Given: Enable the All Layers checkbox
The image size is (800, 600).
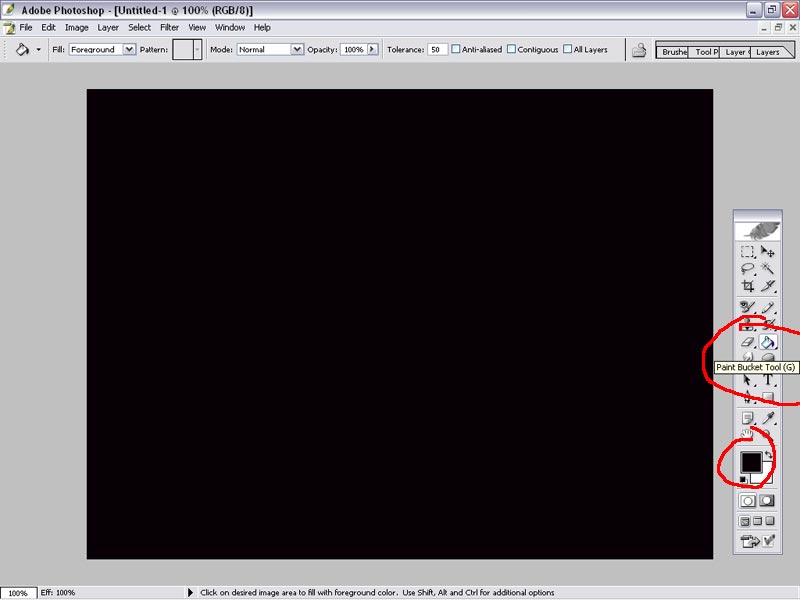Looking at the screenshot, I should coord(567,49).
